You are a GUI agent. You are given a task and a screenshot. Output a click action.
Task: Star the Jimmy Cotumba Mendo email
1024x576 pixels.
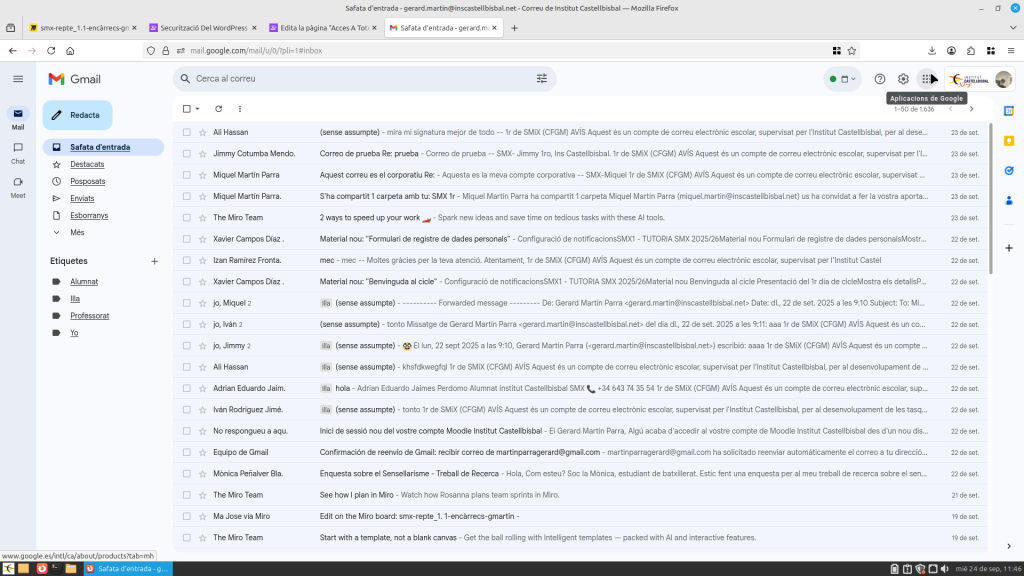(x=202, y=153)
